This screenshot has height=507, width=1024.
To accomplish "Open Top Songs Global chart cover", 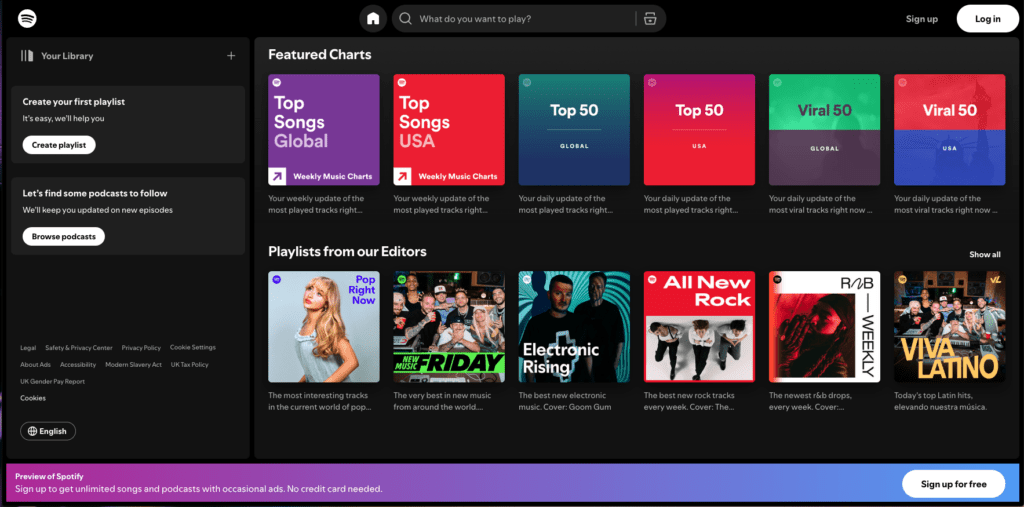I will [324, 130].
